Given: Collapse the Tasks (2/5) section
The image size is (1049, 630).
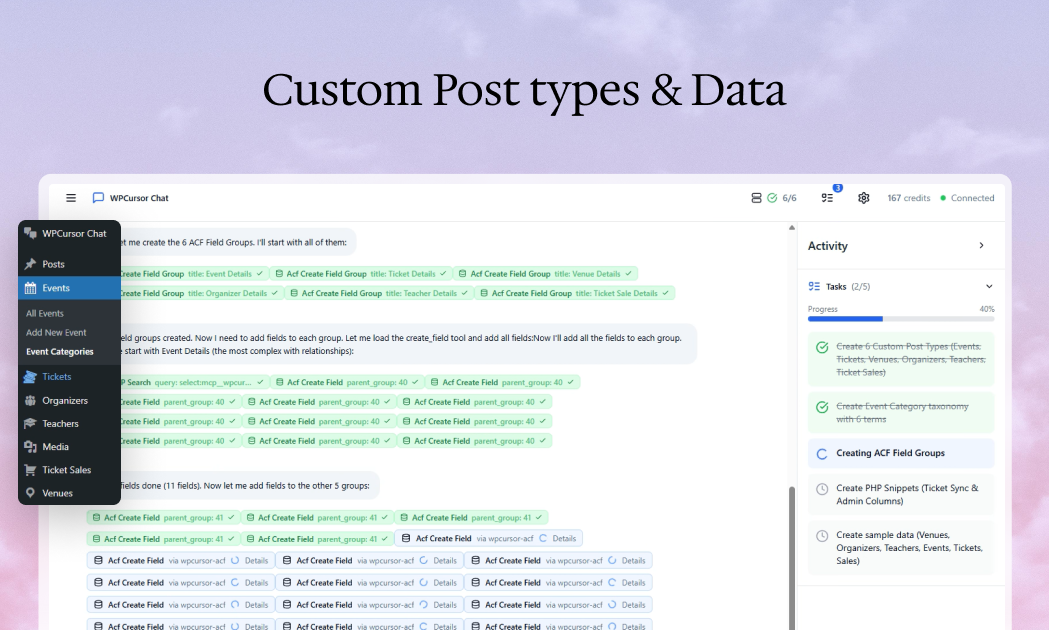Looking at the screenshot, I should [x=988, y=286].
